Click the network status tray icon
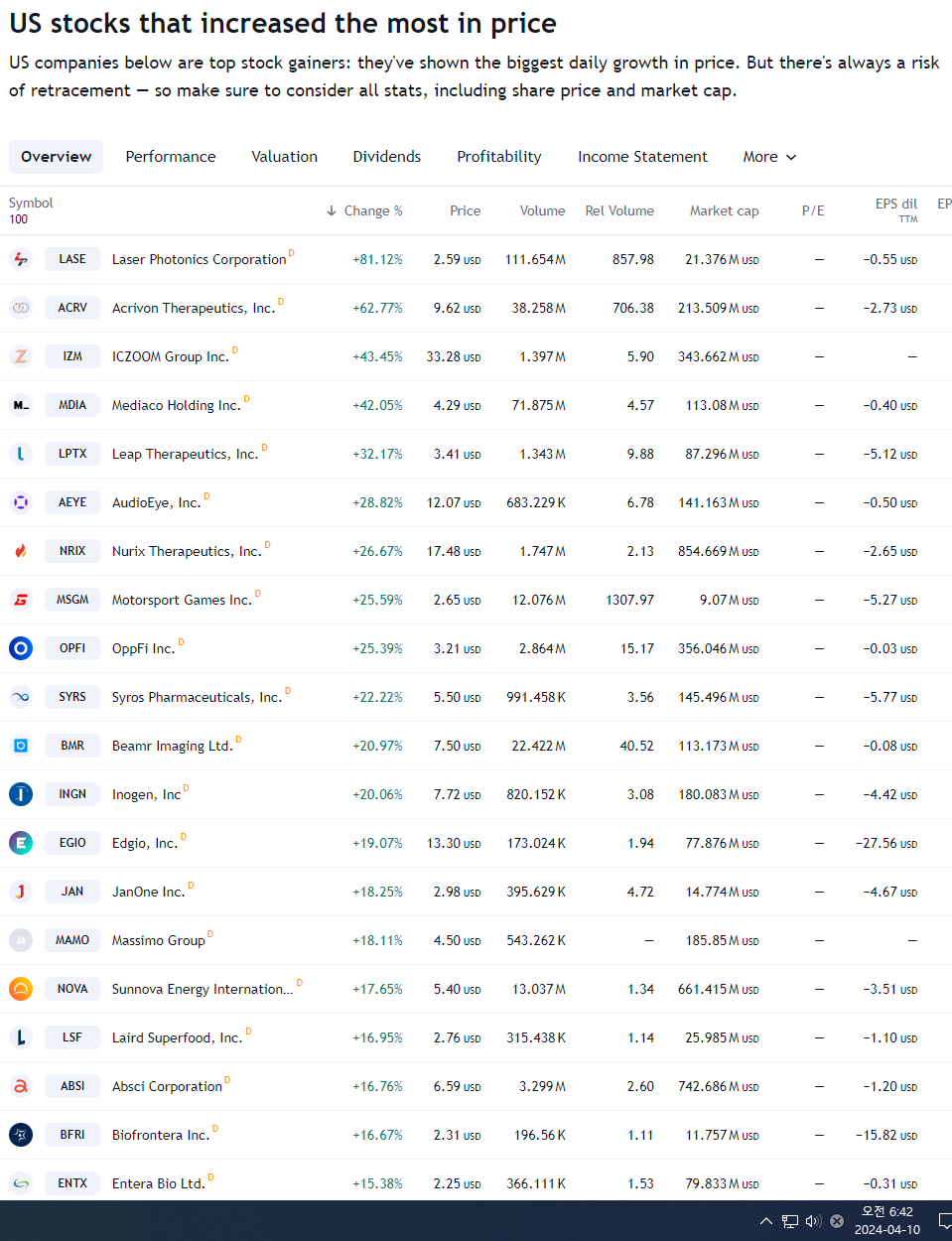 [x=790, y=1221]
